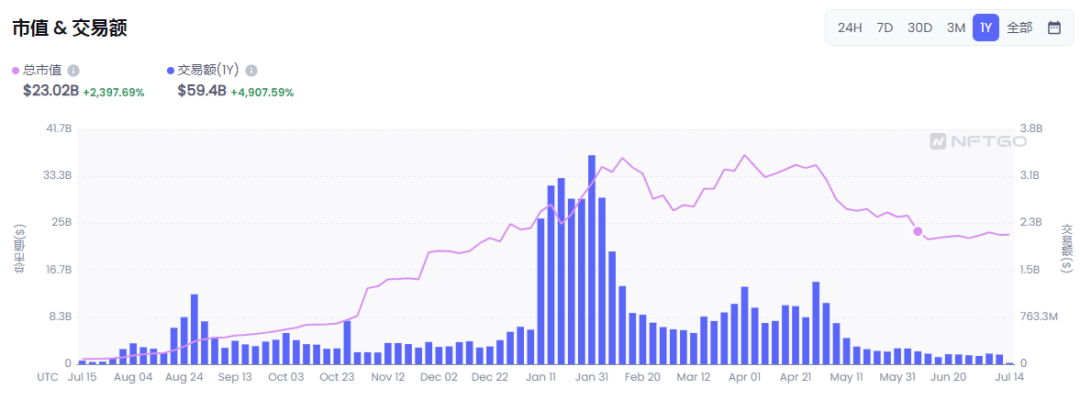Select the 7D range tab
The height and width of the screenshot is (400, 1080).
tap(885, 28)
